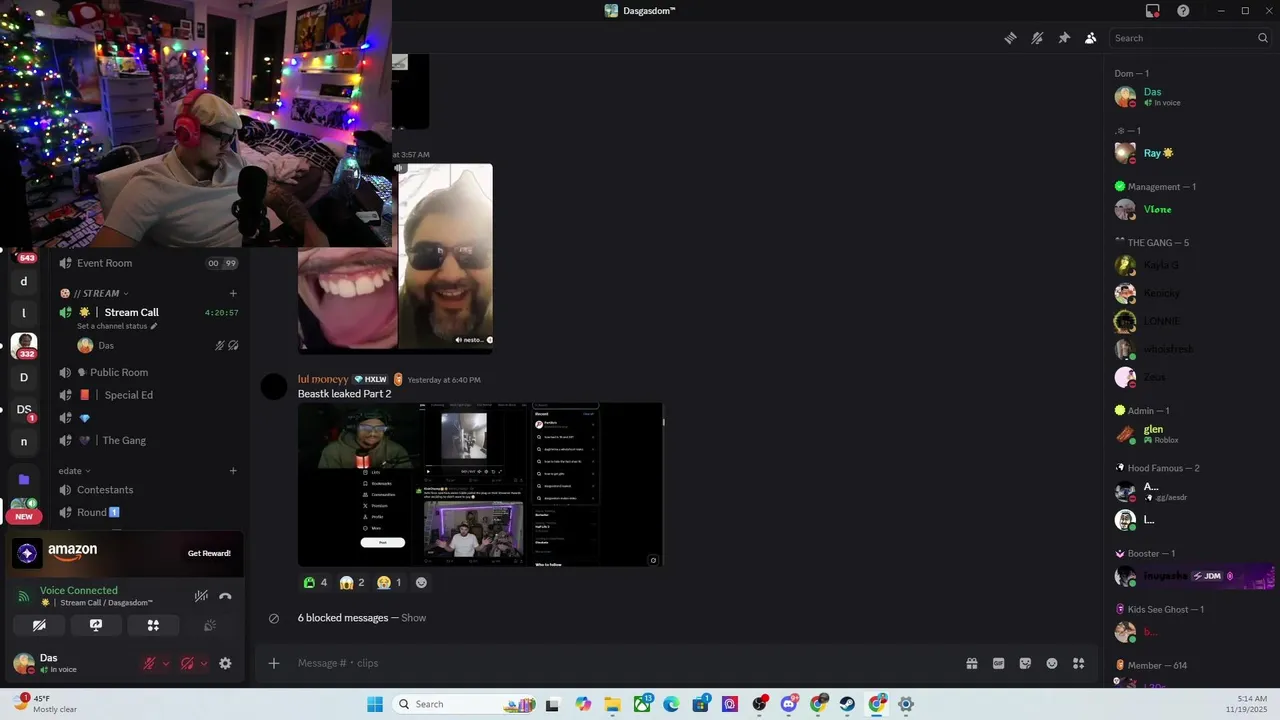
Task: Open the soundboard
Action: [210, 625]
